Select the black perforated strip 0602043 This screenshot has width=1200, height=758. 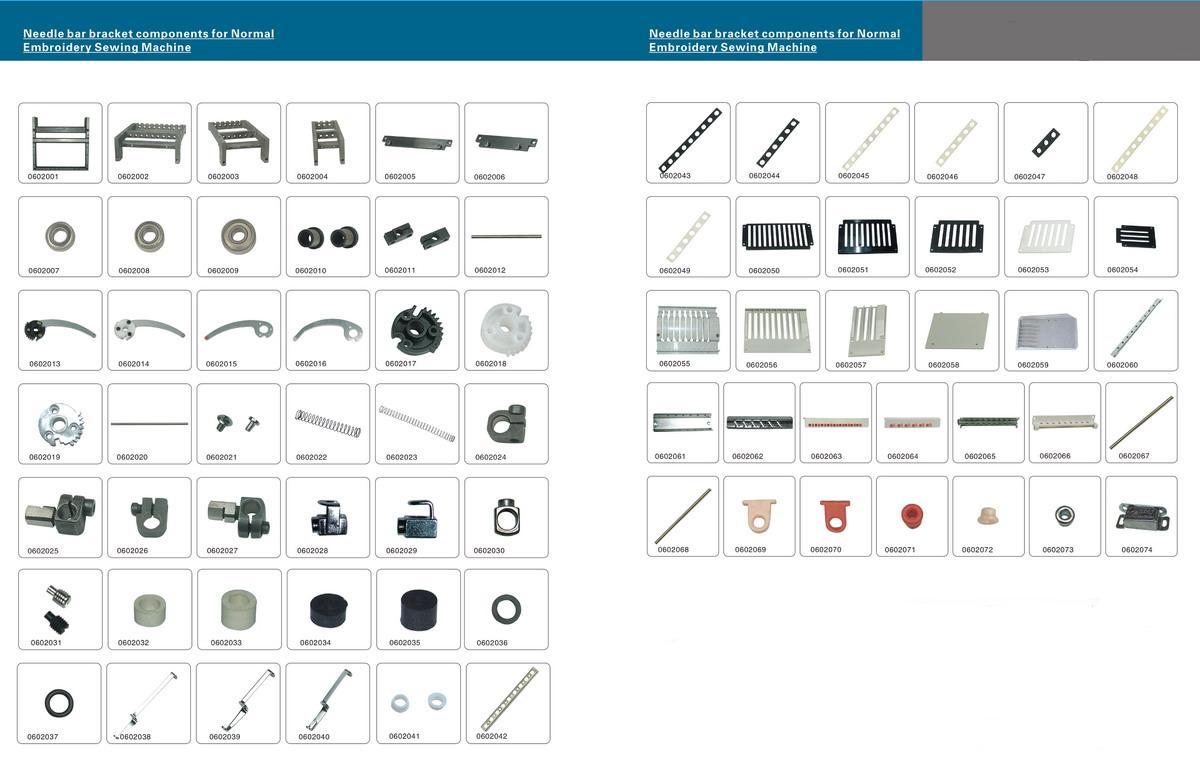click(688, 141)
